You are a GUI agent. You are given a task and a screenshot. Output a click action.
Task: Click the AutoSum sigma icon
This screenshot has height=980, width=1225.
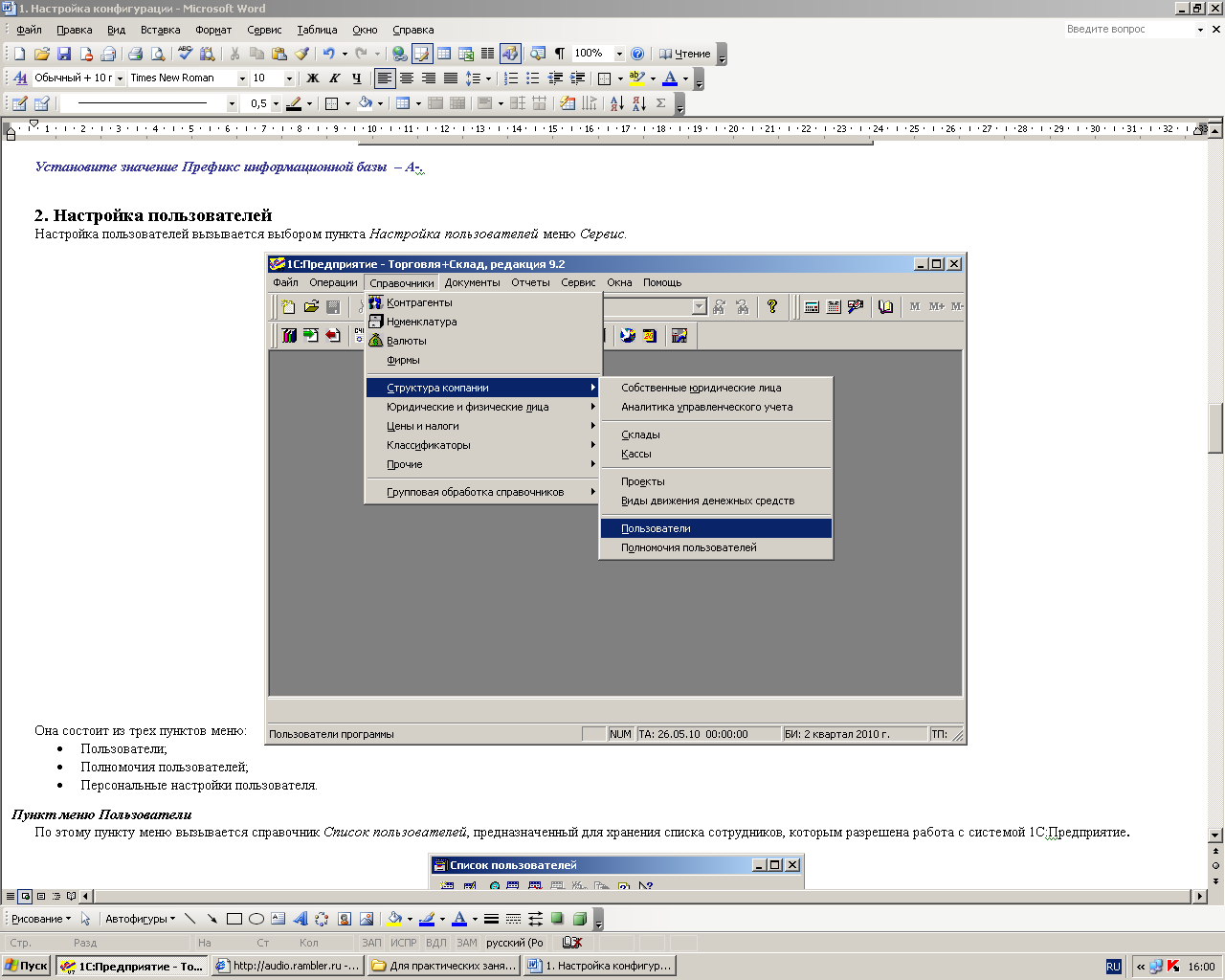(660, 103)
